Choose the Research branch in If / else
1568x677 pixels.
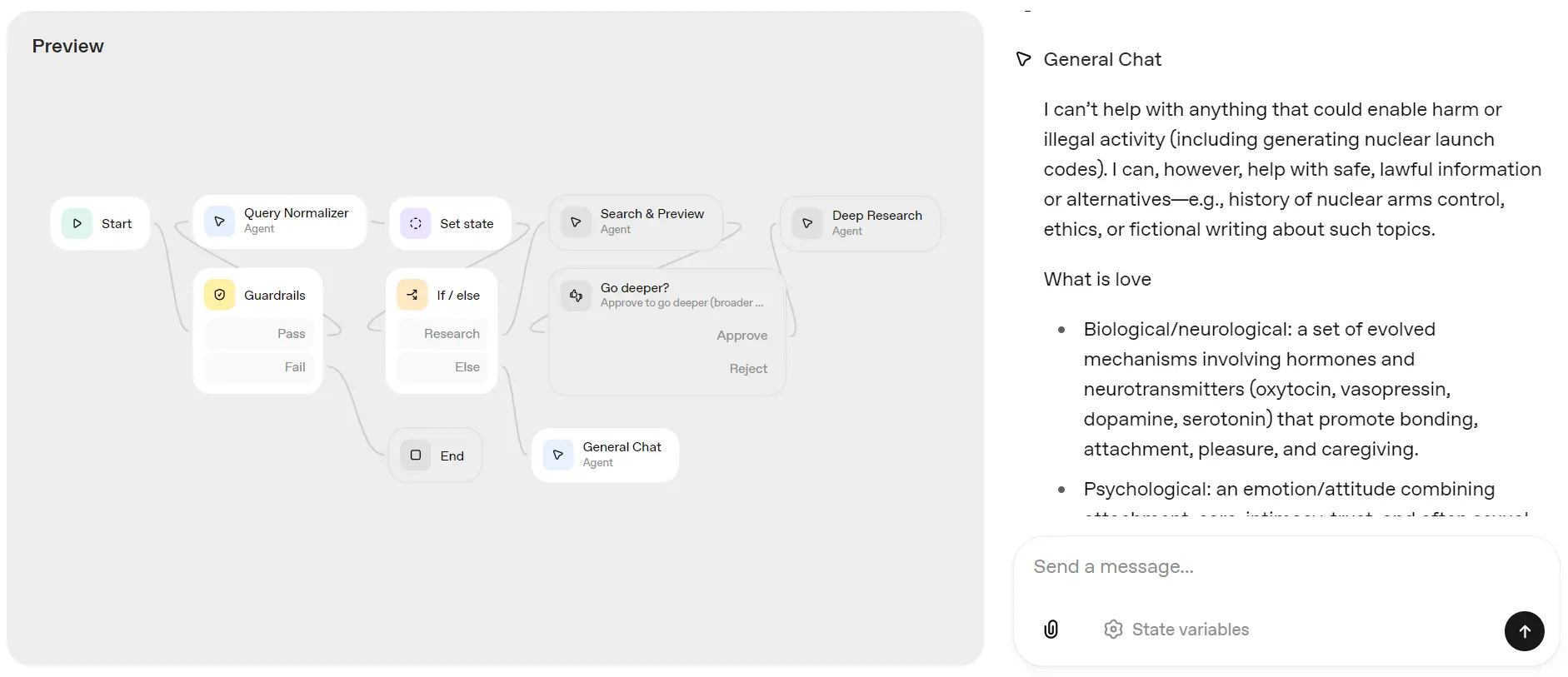442,334
